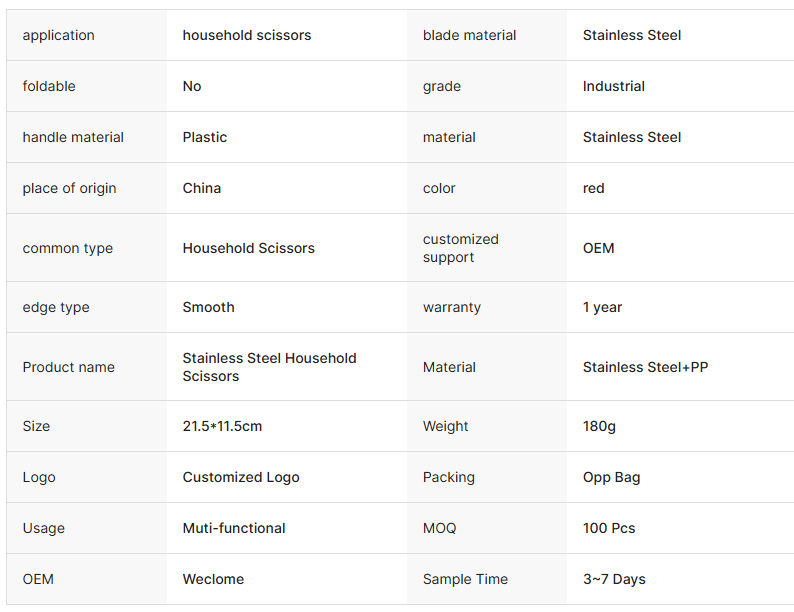Click the 'Customized Logo' value
794x612 pixels.
241,477
